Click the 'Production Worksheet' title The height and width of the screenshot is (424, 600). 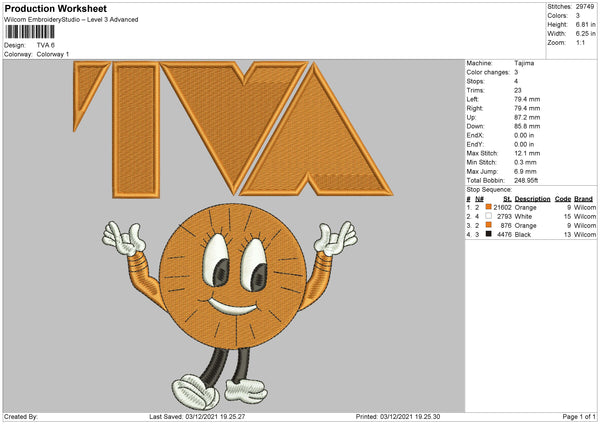point(55,8)
